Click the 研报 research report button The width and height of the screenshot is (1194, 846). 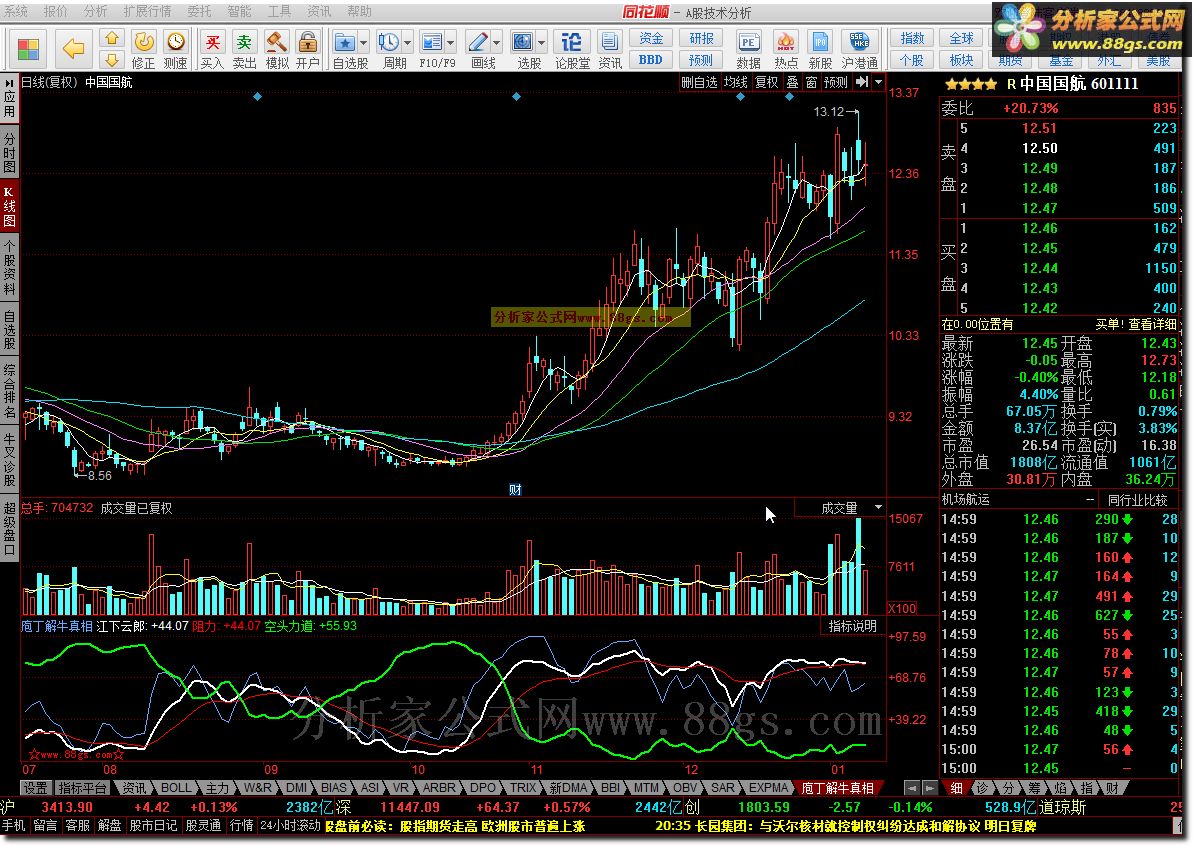[701, 38]
